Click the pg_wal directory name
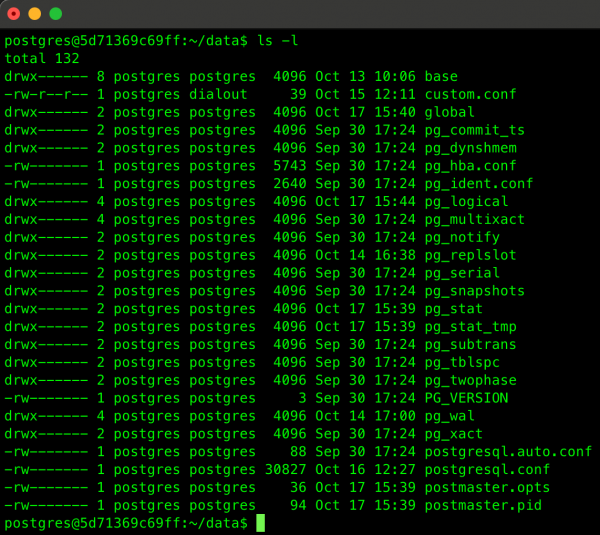 click(x=449, y=415)
